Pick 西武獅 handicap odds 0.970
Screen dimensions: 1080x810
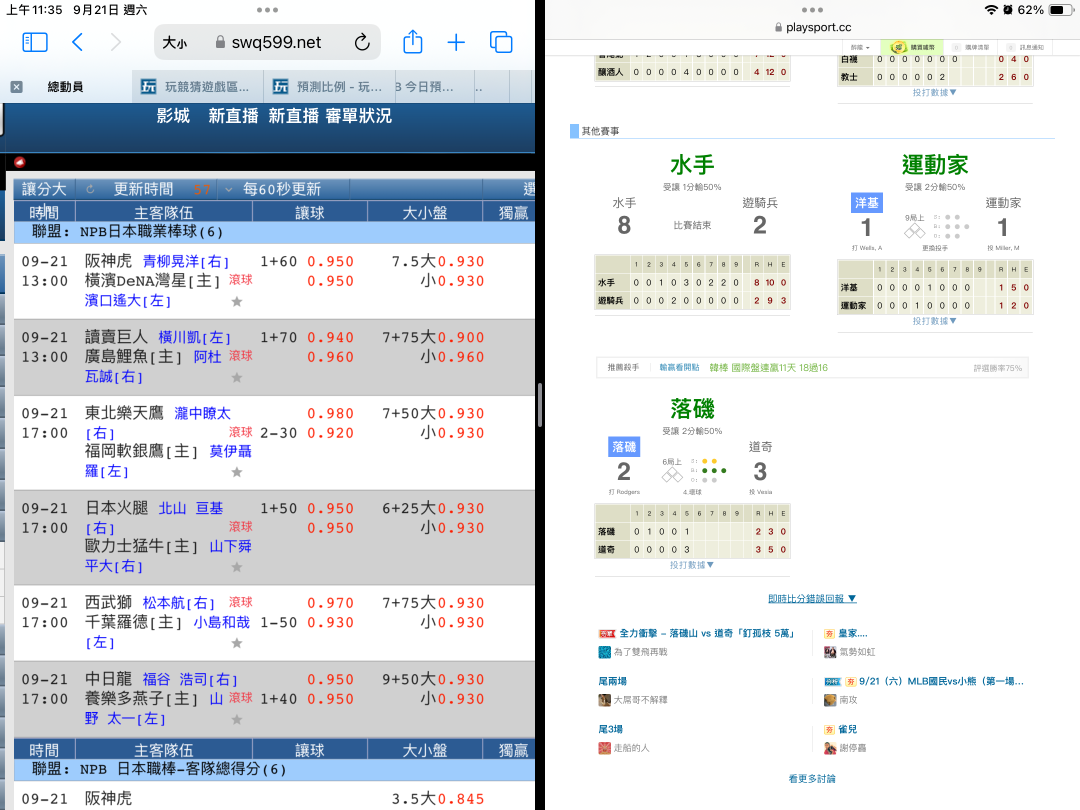(331, 603)
